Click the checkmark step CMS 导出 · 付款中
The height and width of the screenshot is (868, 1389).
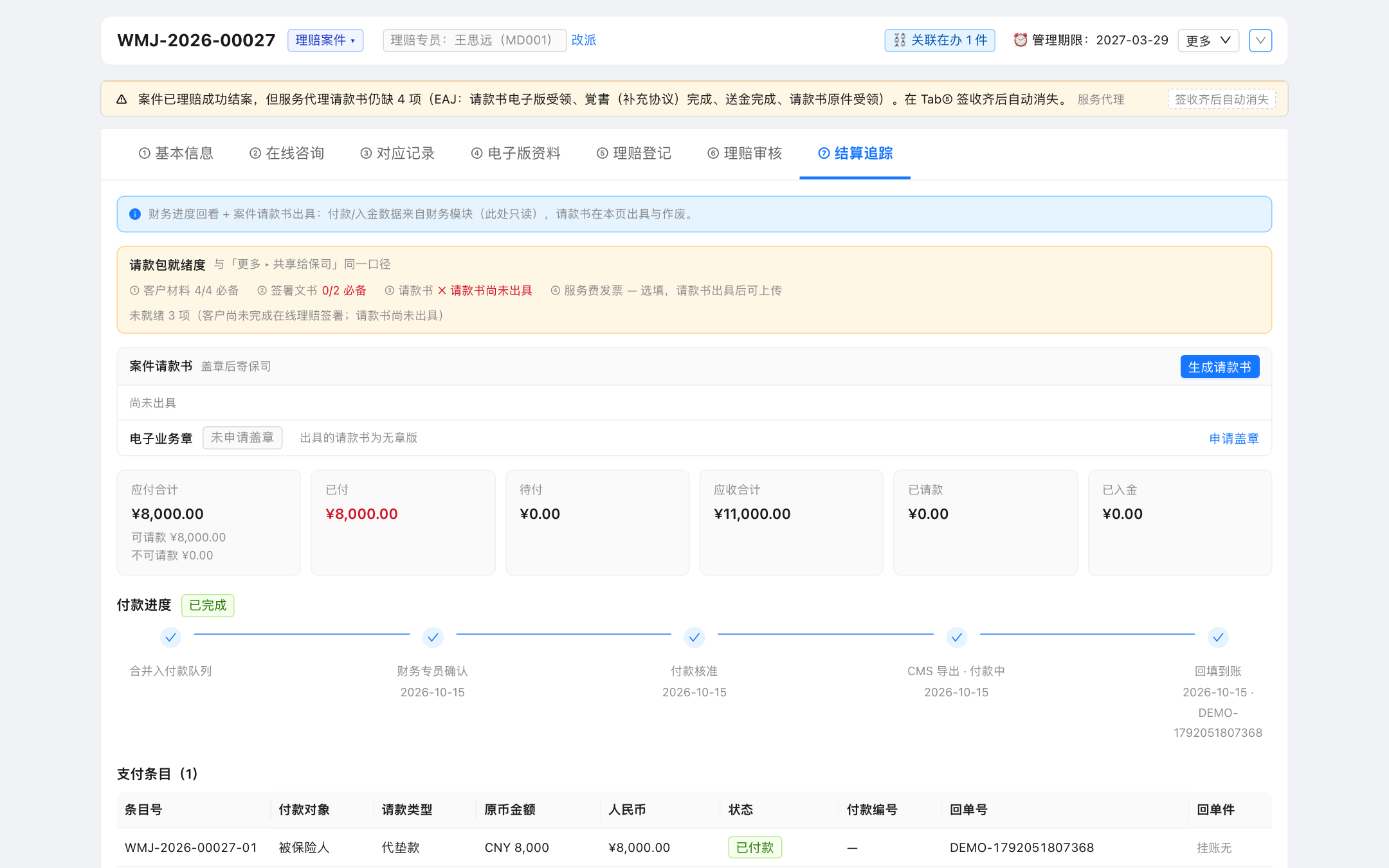coord(956,637)
